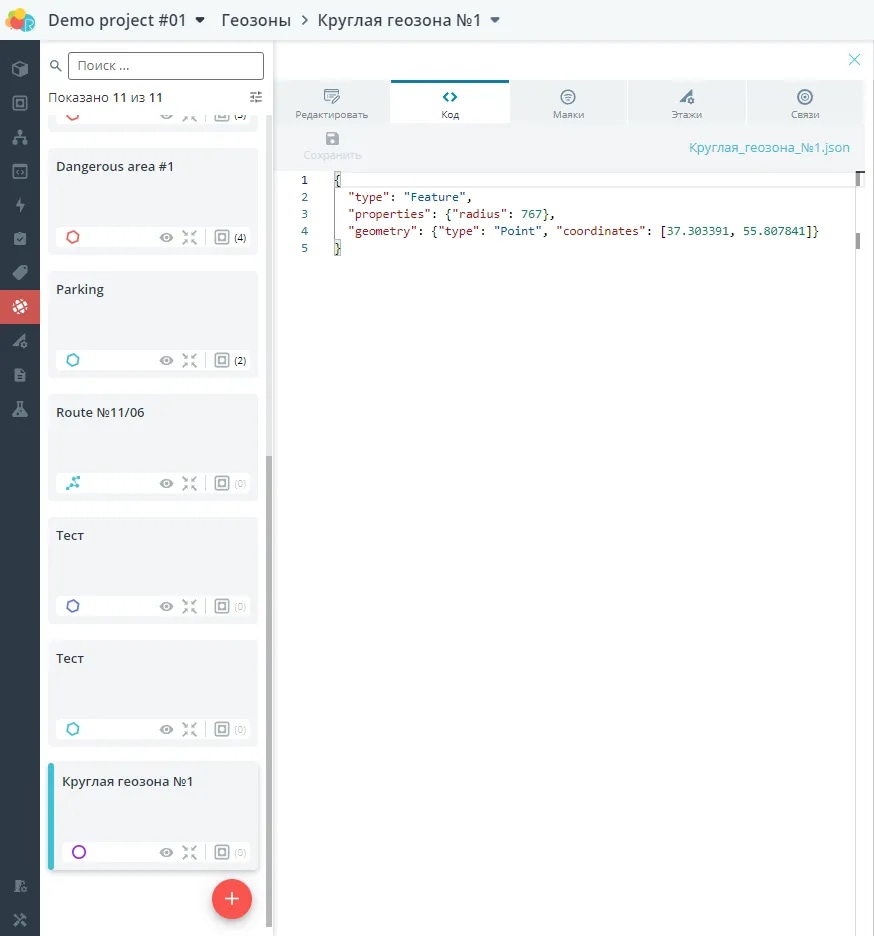Click inside the 'Поиск ...' search field

tap(165, 65)
